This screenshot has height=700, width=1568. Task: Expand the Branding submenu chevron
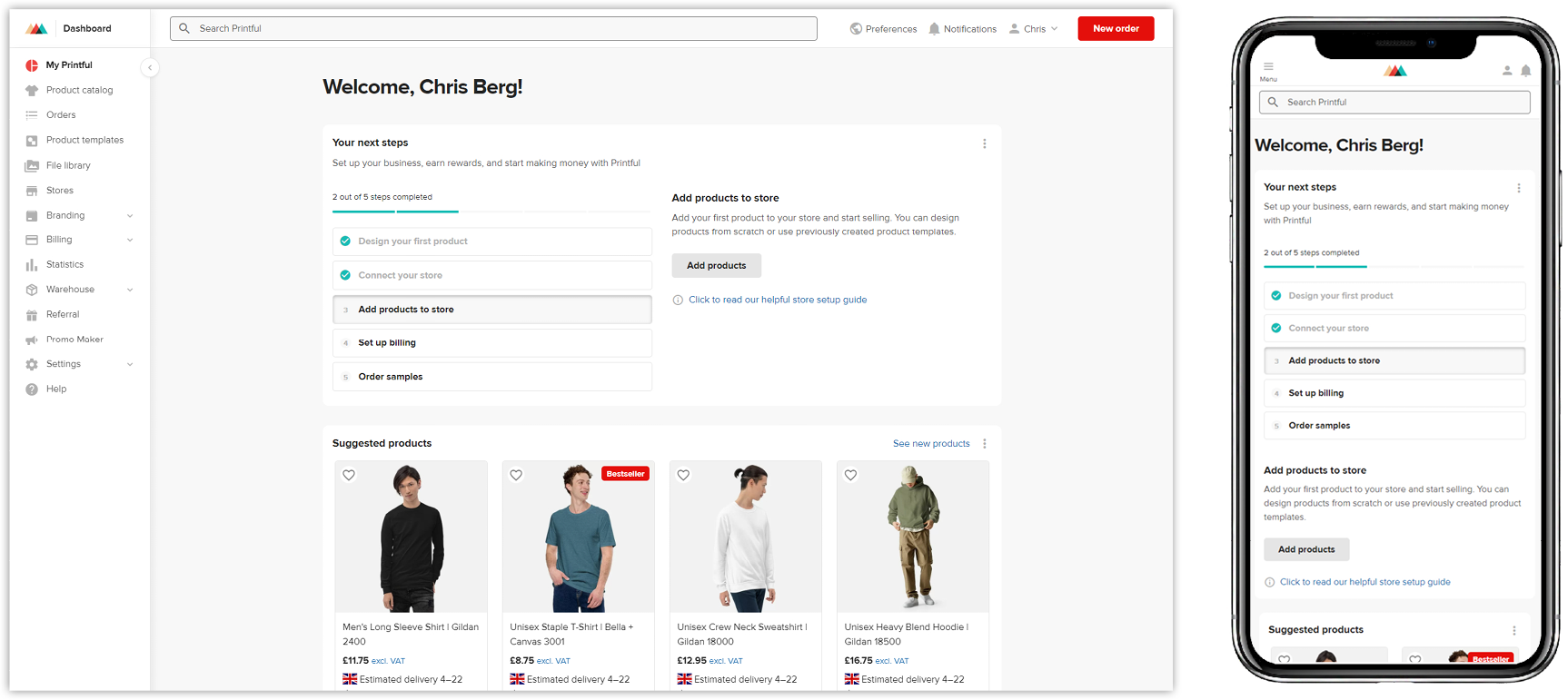click(x=130, y=216)
